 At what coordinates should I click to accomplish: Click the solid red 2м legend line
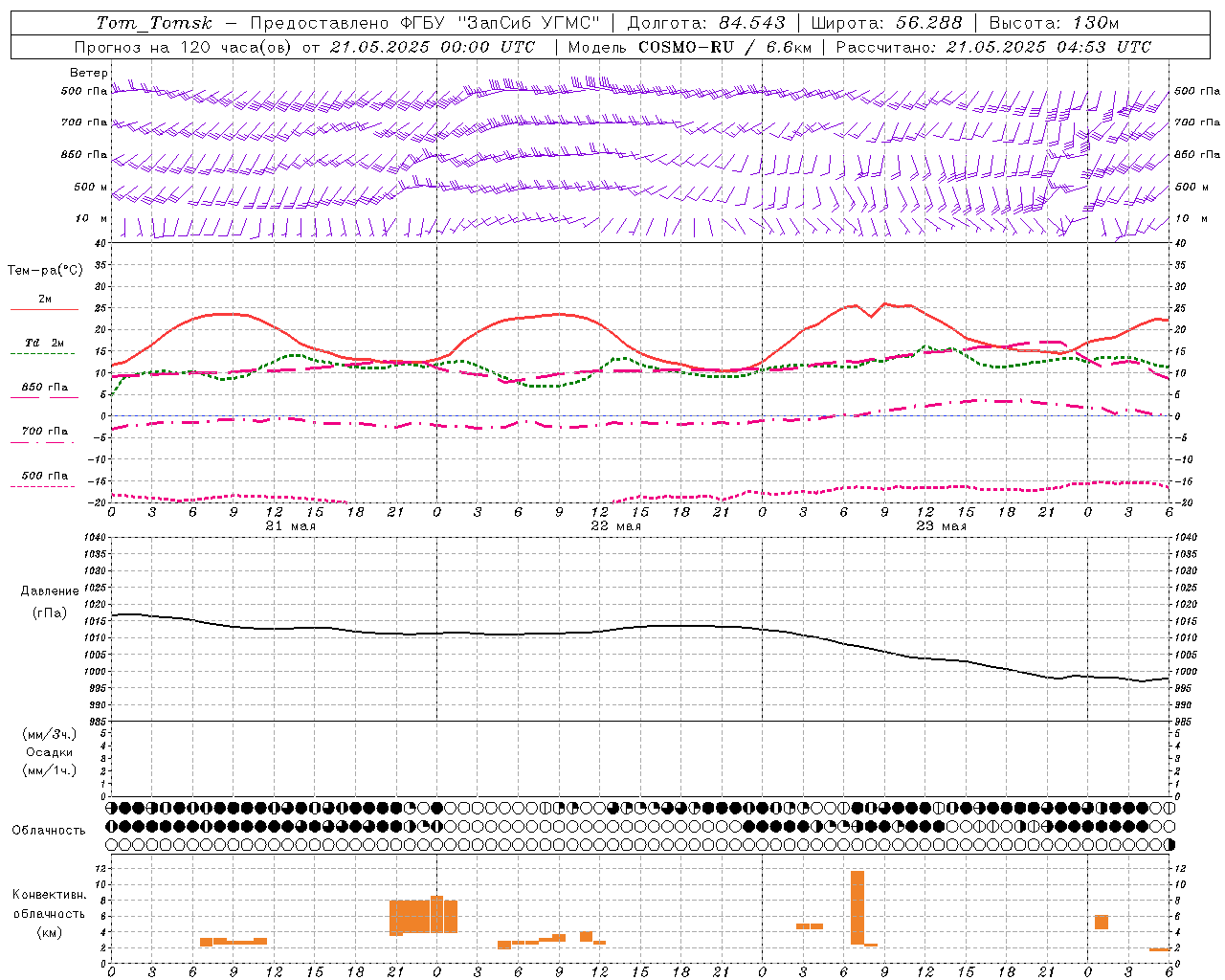pos(44,309)
